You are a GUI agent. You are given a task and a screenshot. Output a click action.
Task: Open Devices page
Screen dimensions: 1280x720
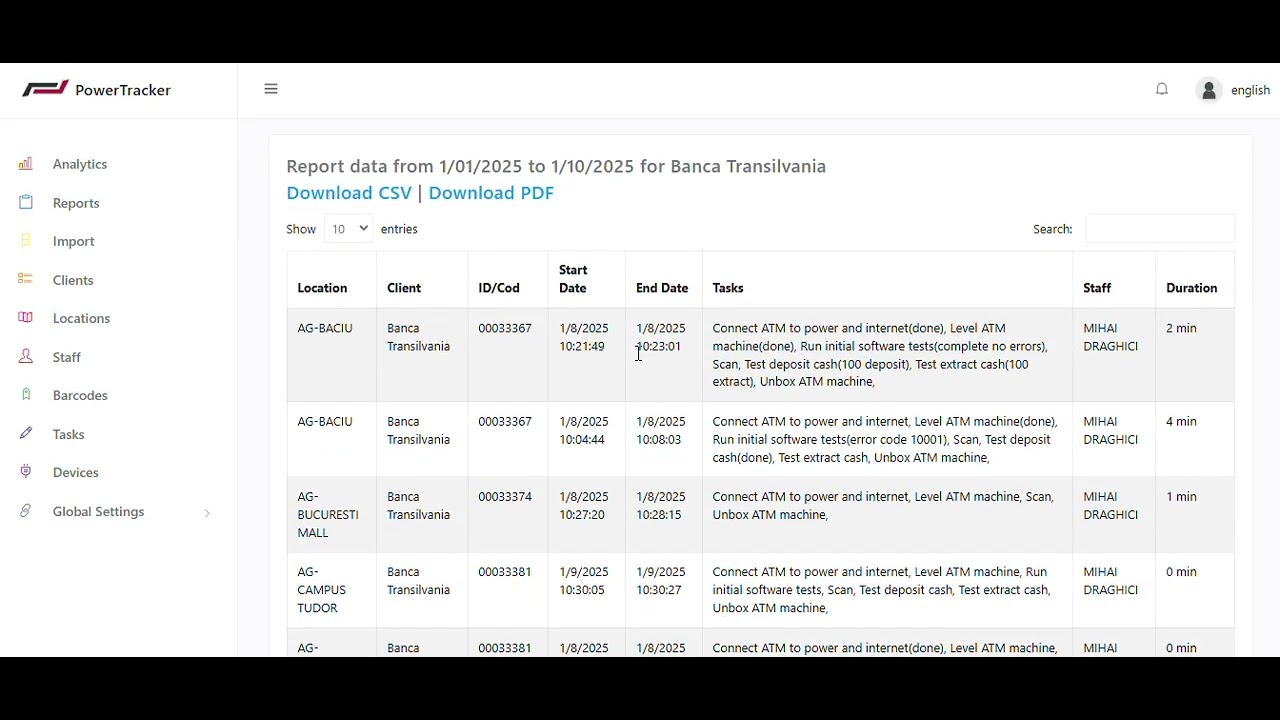click(76, 472)
